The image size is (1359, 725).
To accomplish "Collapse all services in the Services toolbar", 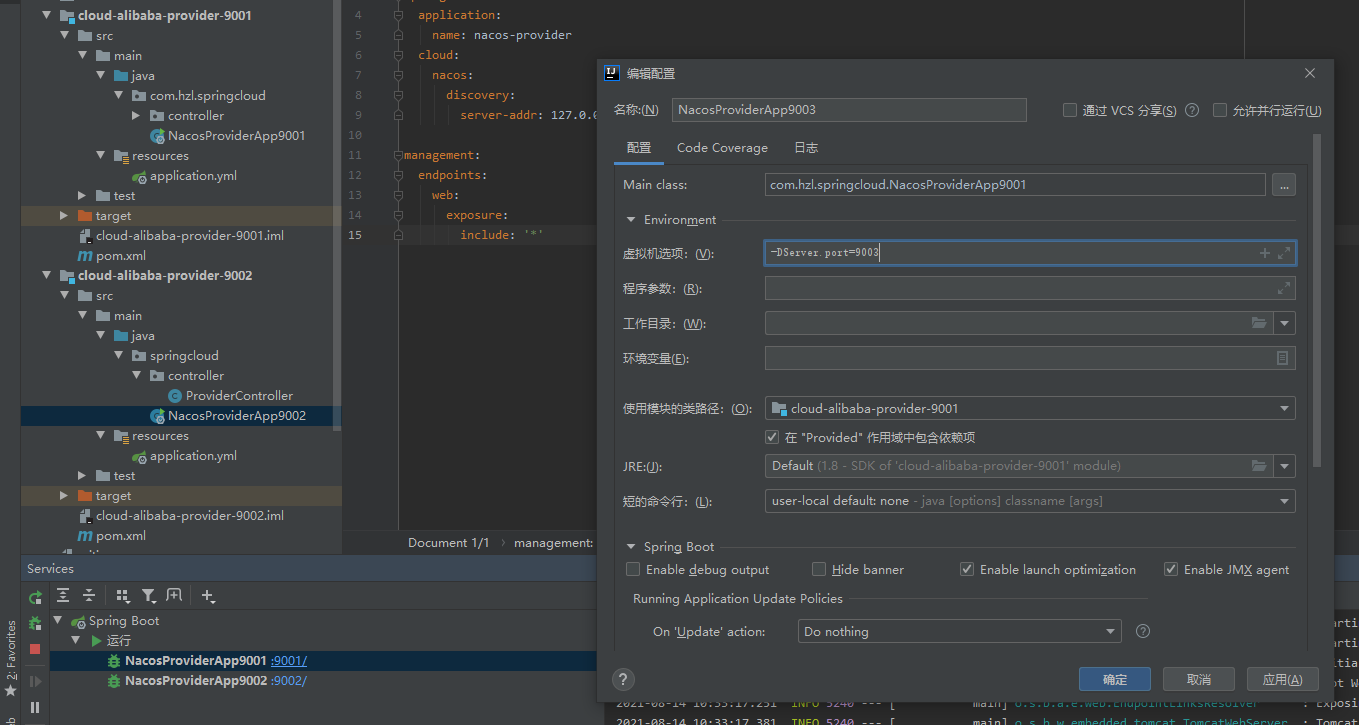I will pos(88,596).
